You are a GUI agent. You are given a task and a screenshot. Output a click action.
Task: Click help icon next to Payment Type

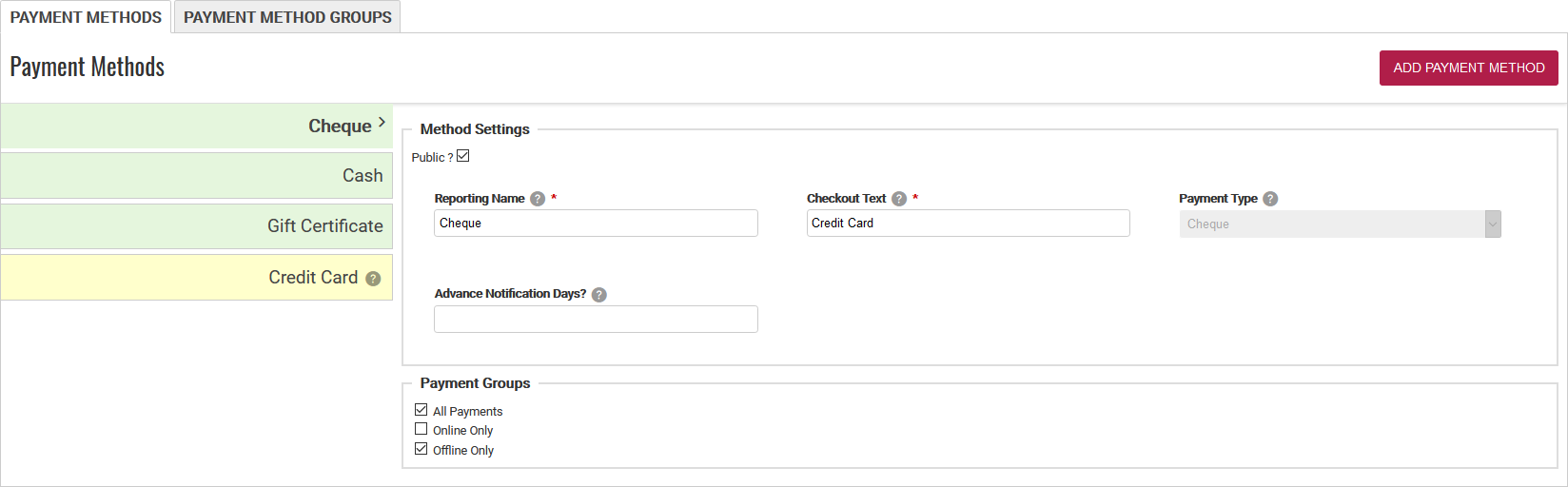click(x=1270, y=199)
